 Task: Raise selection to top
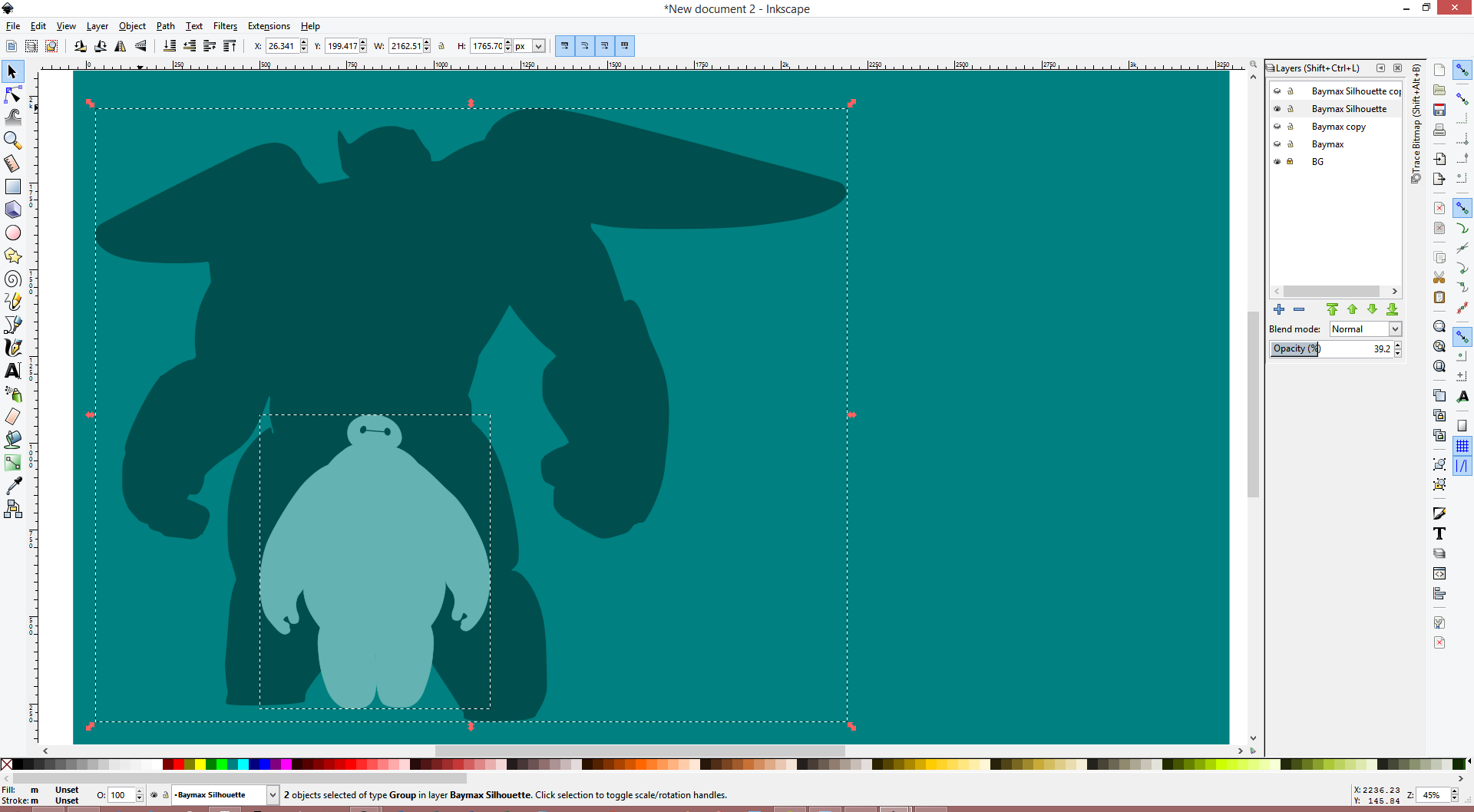(230, 46)
